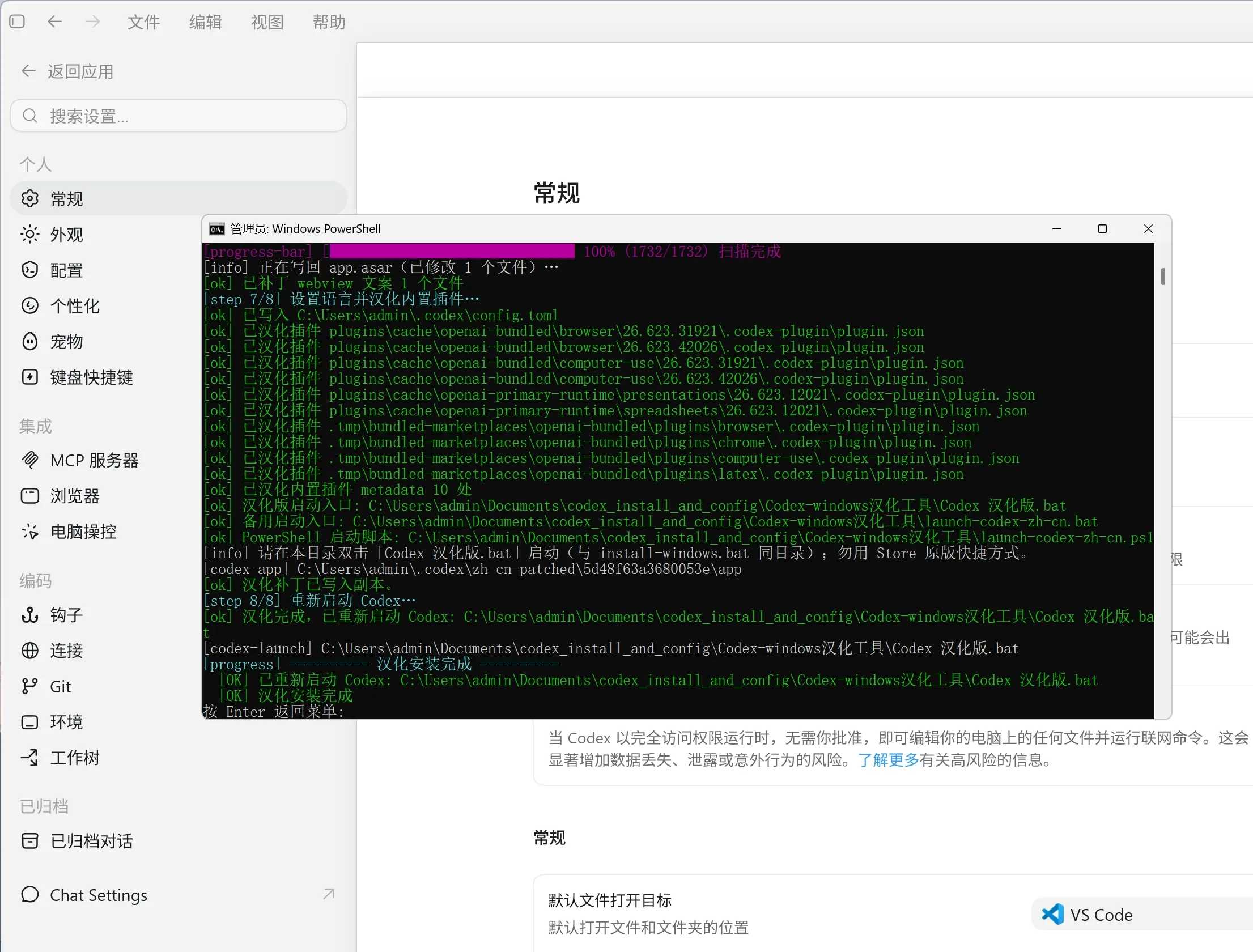Click the [step 8/8] 重新启动 Codex line
This screenshot has height=952, width=1253.
pyautogui.click(x=309, y=600)
